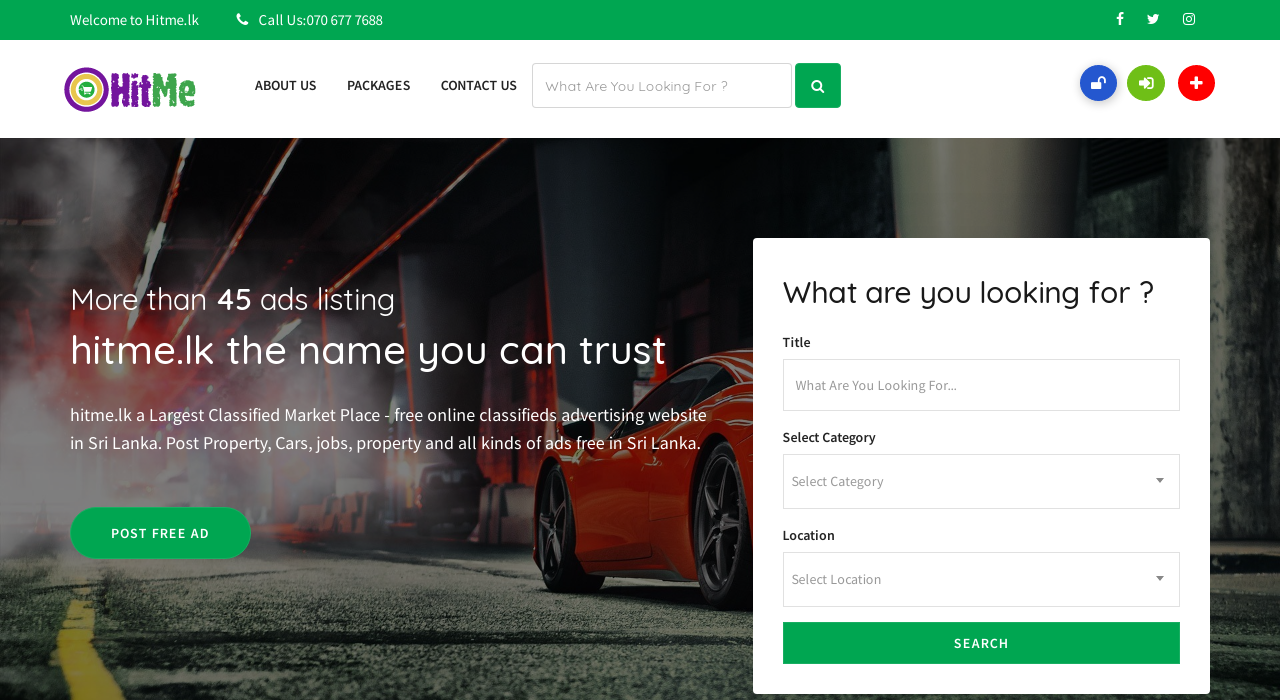Click the Title input in search panel
This screenshot has height=700, width=1280.
click(981, 385)
